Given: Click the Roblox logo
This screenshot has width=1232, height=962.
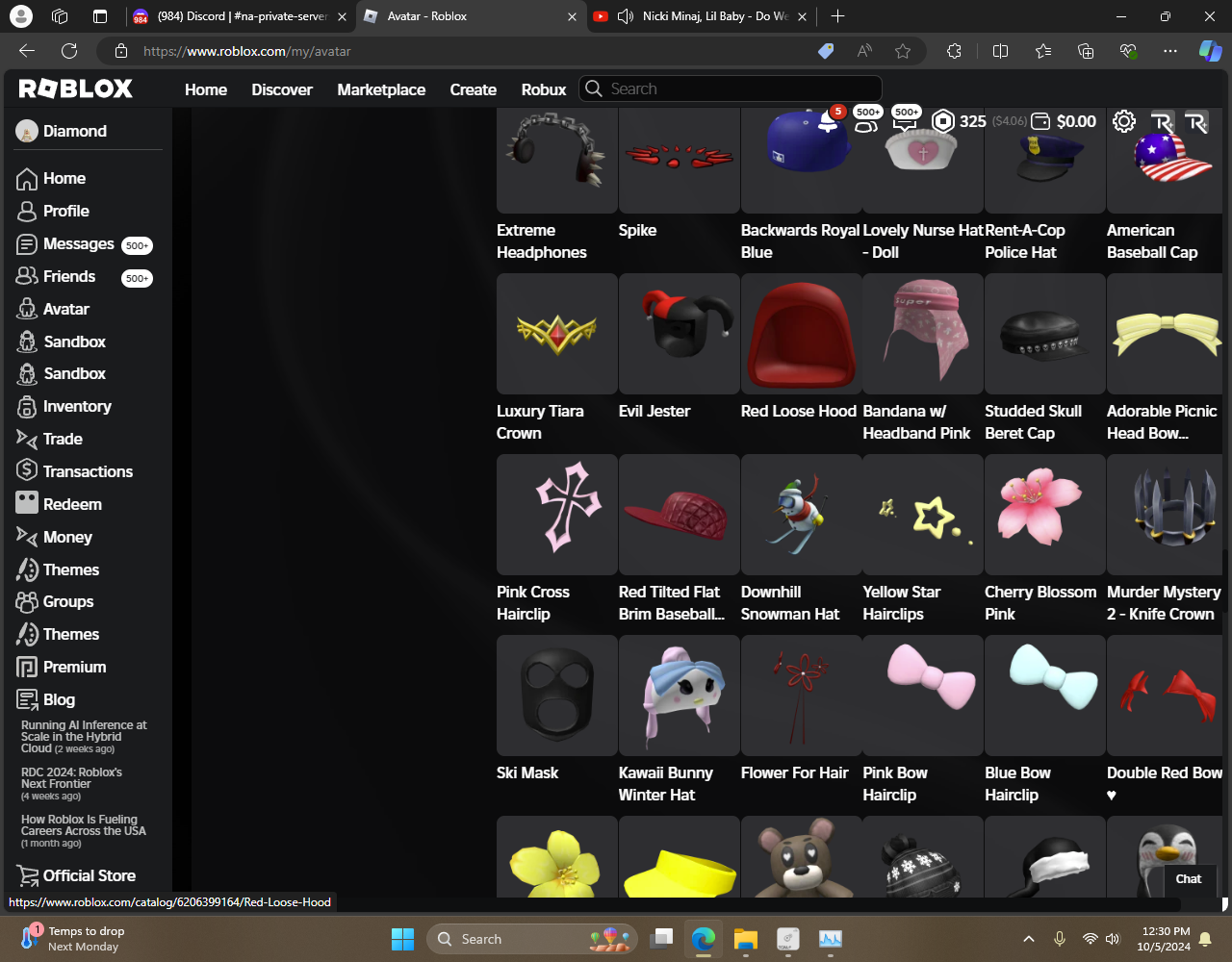Looking at the screenshot, I should (76, 89).
